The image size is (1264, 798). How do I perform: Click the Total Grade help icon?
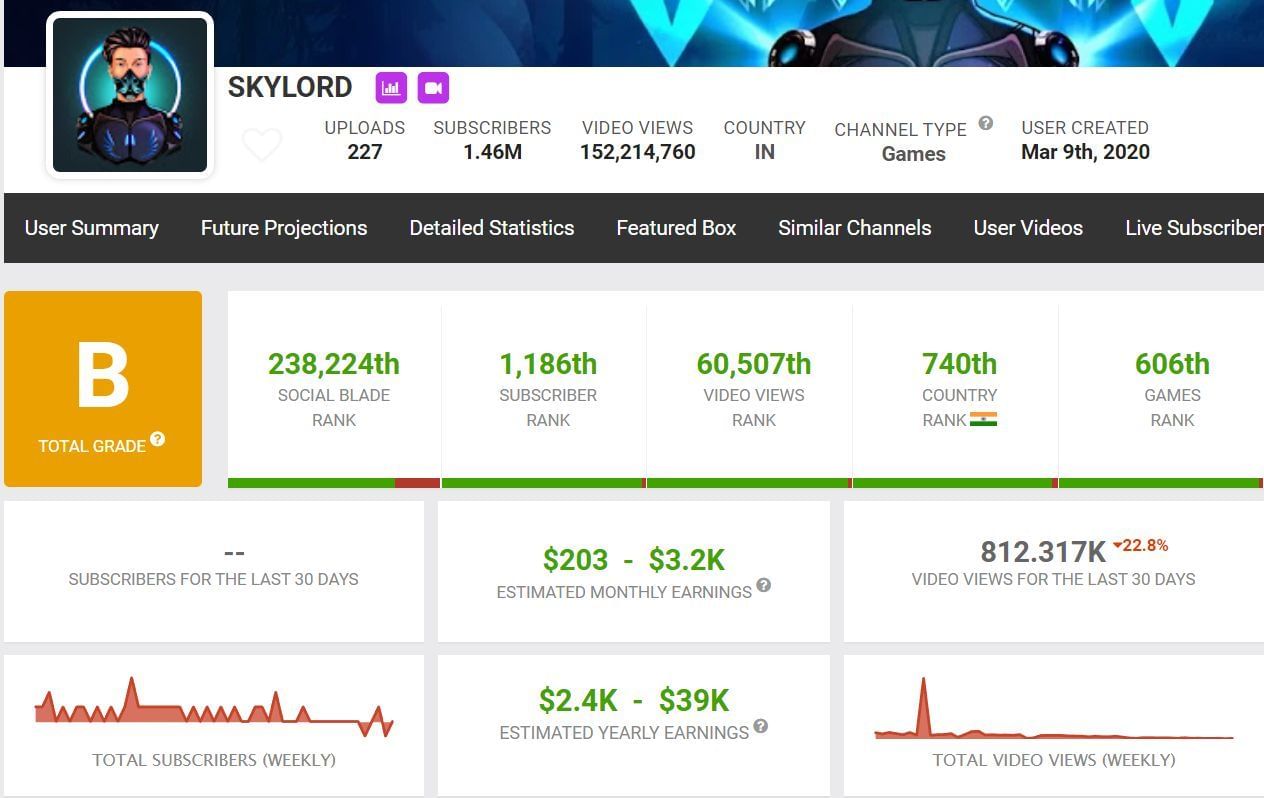[x=158, y=440]
